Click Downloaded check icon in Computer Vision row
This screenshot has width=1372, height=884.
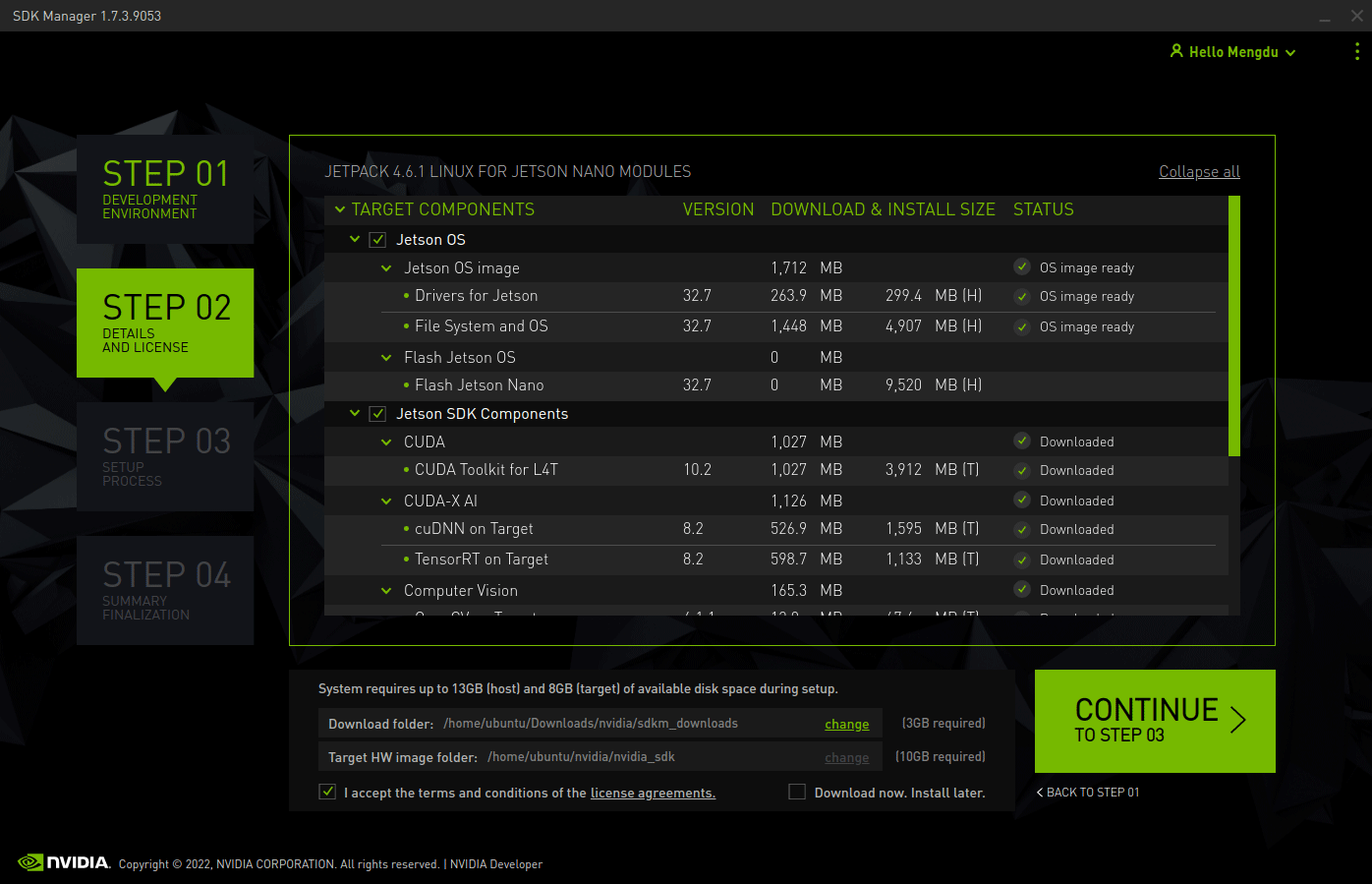1022,589
